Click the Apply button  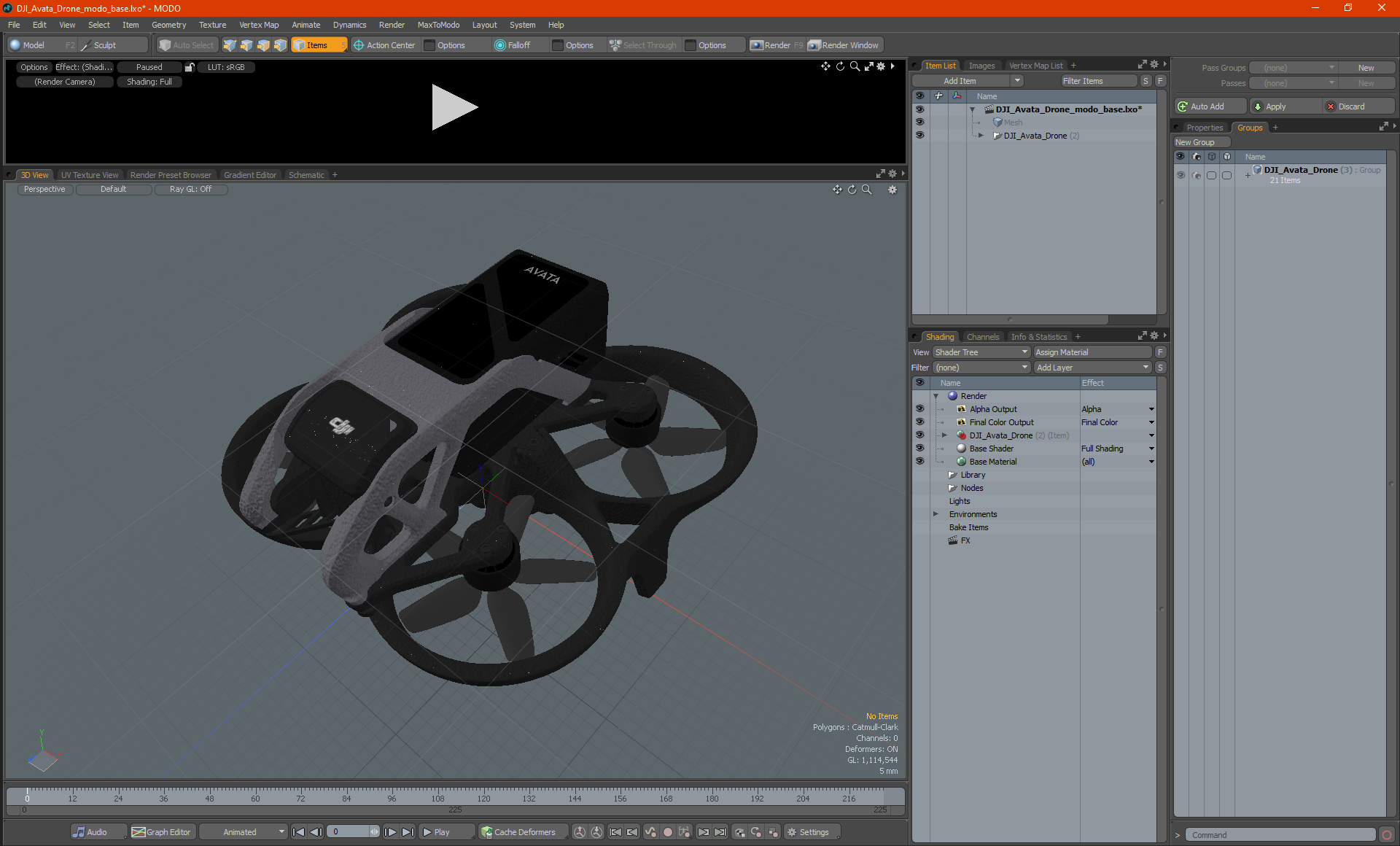pyautogui.click(x=1286, y=106)
